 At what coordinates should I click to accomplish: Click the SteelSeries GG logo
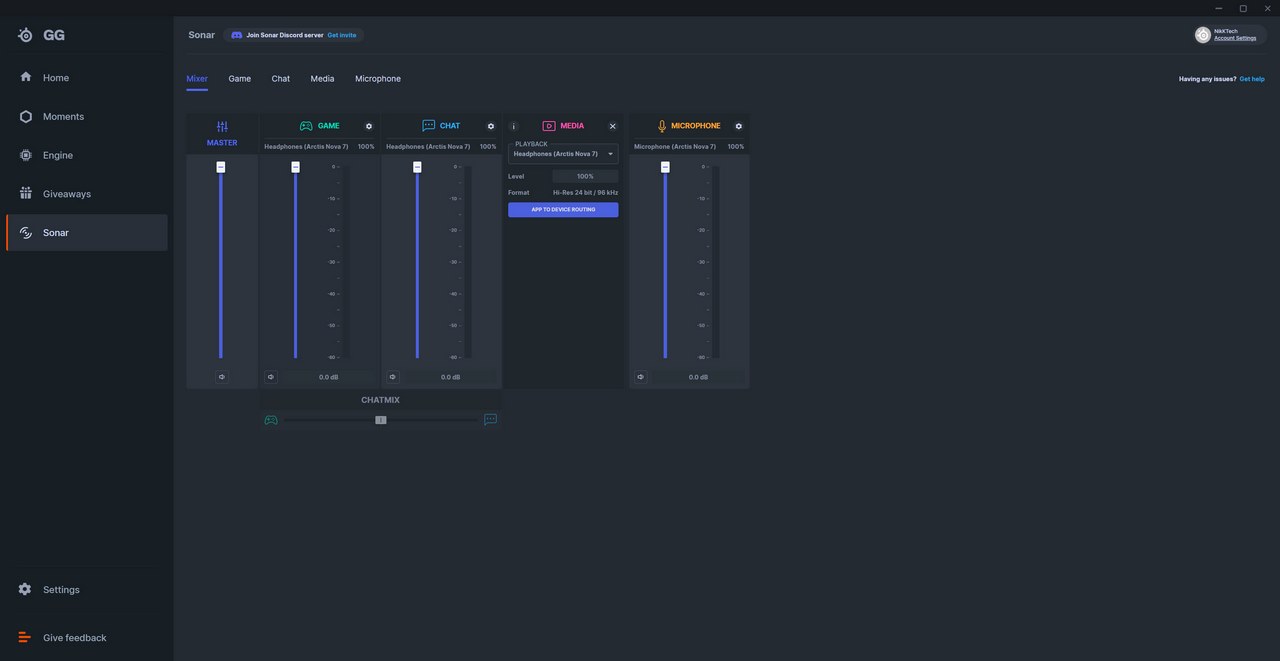pyautogui.click(x=41, y=35)
